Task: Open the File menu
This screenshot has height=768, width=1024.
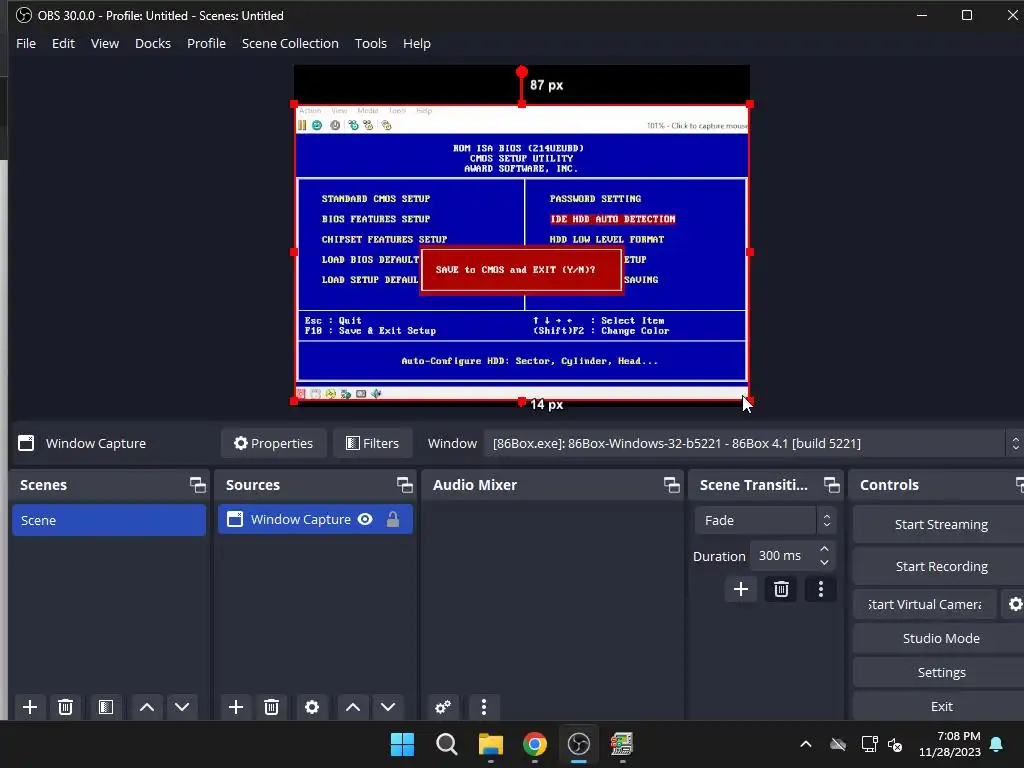Action: tap(26, 43)
